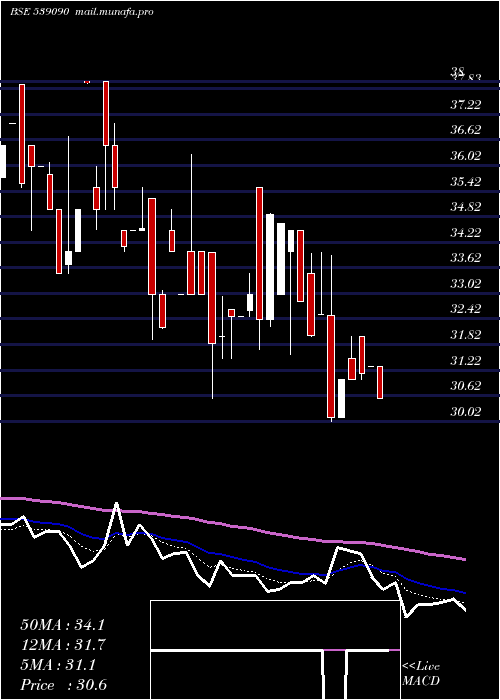Select the 30.62 price axis label
Image resolution: width=500 pixels, height=700 pixels.
click(466, 386)
